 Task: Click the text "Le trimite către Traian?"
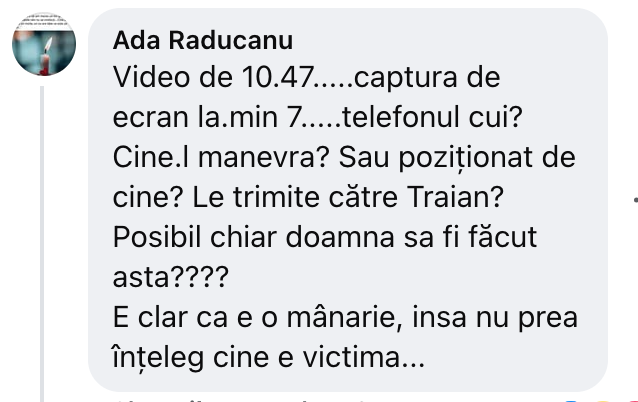pyautogui.click(x=348, y=197)
